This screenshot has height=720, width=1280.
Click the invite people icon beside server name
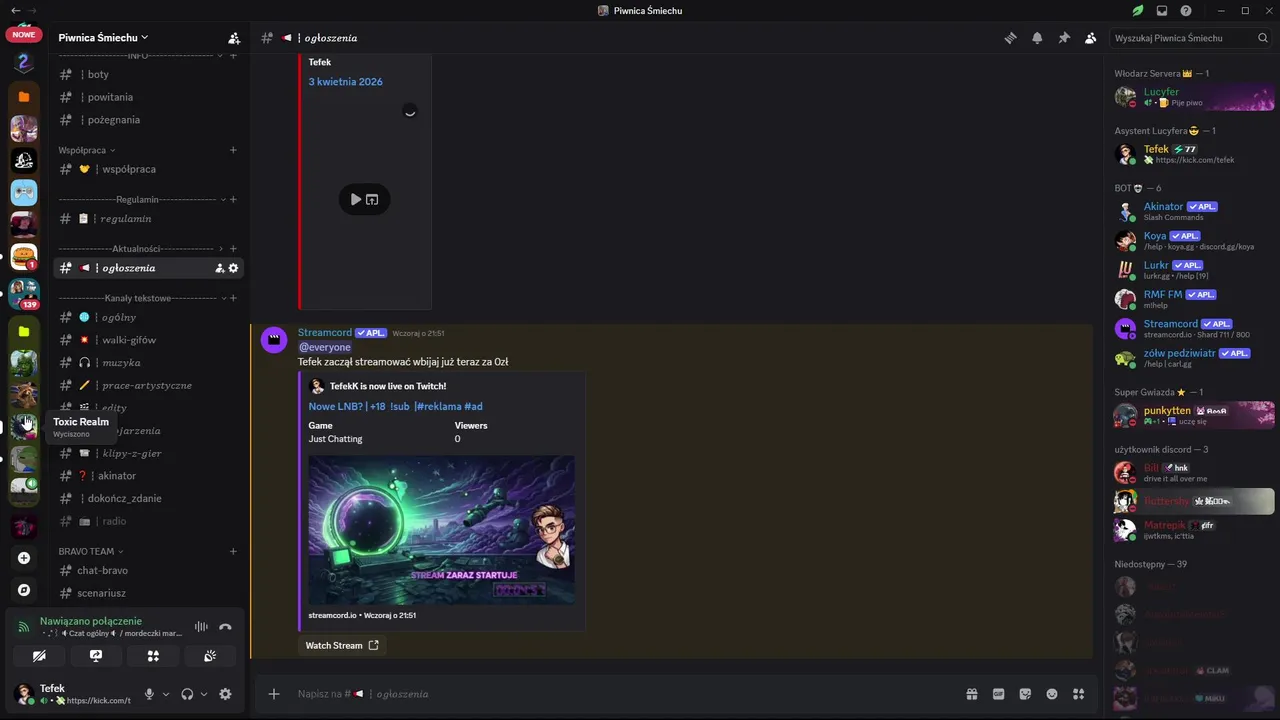coord(234,38)
